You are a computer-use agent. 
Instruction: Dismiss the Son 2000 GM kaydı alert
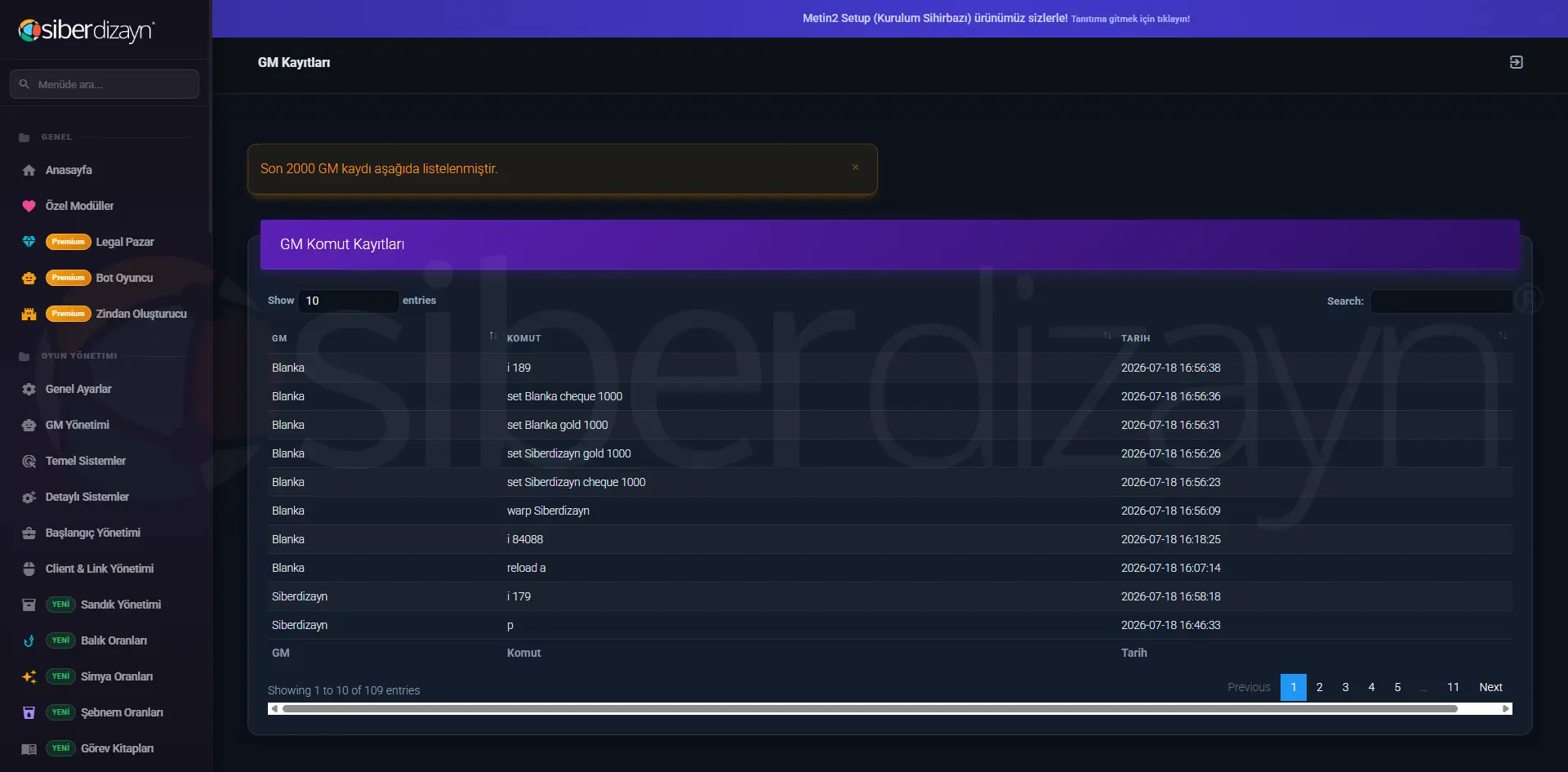tap(855, 167)
